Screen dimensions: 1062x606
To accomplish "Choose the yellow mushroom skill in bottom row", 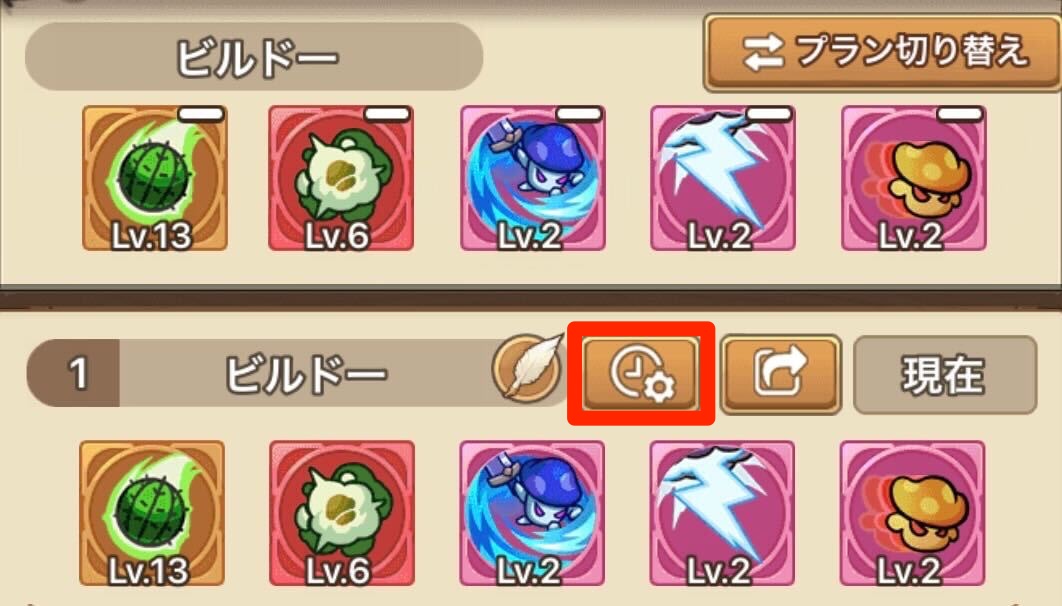I will coord(912,513).
